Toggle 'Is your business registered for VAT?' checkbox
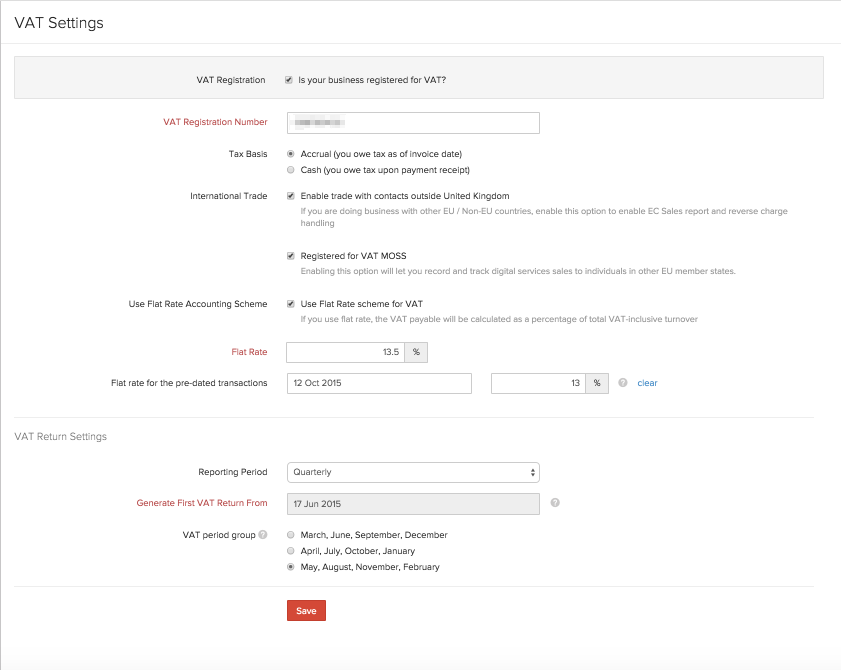 pyautogui.click(x=289, y=80)
